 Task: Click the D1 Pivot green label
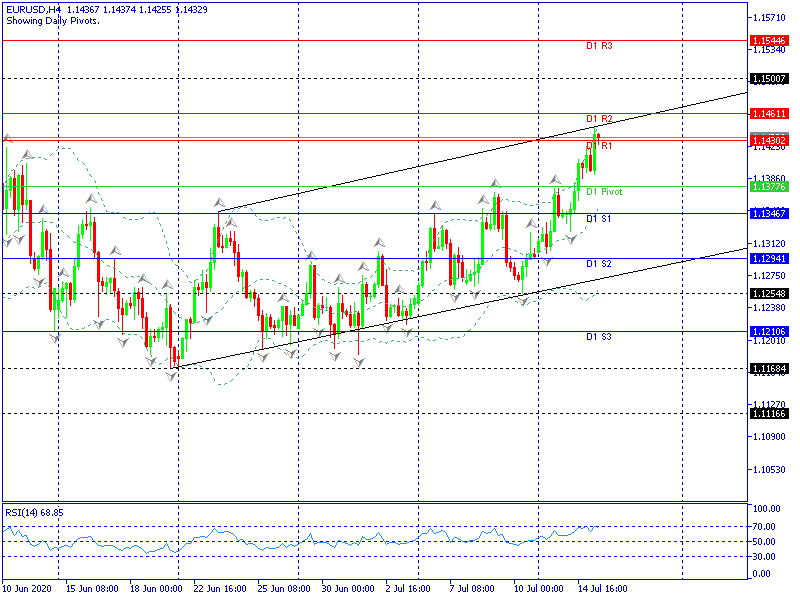click(x=604, y=191)
